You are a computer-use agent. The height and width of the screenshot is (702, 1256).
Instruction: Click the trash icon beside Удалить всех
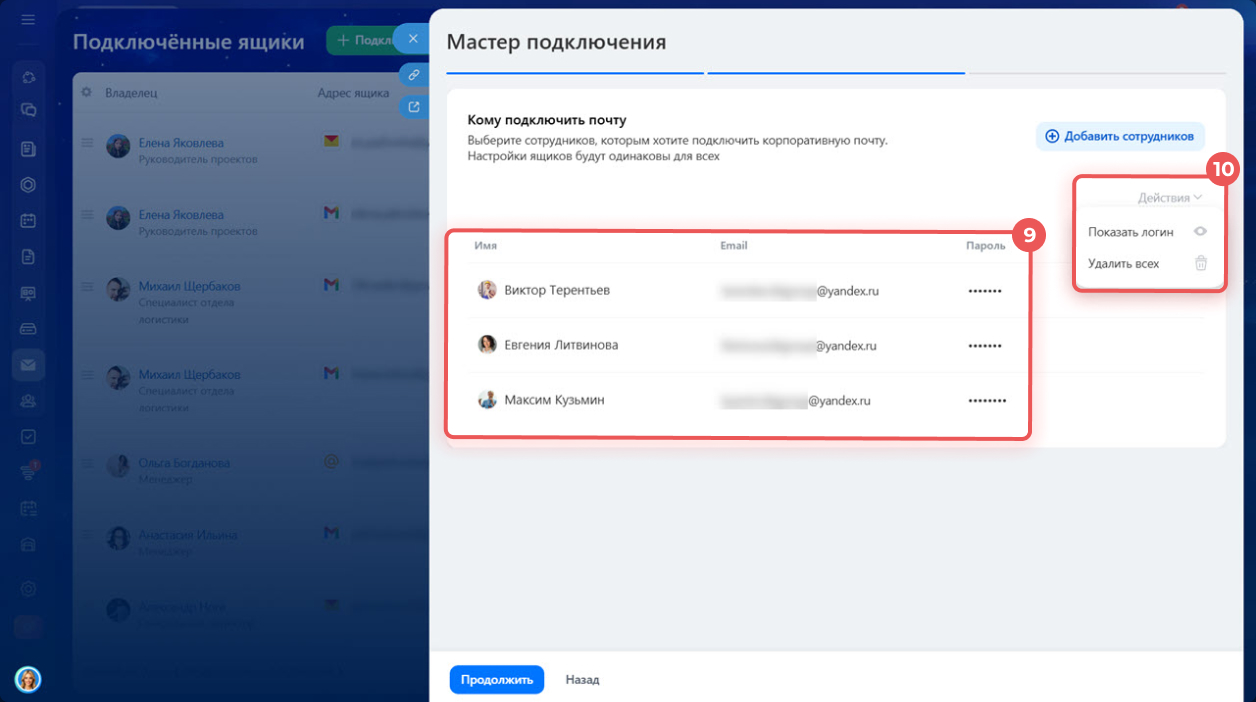[x=1201, y=263]
